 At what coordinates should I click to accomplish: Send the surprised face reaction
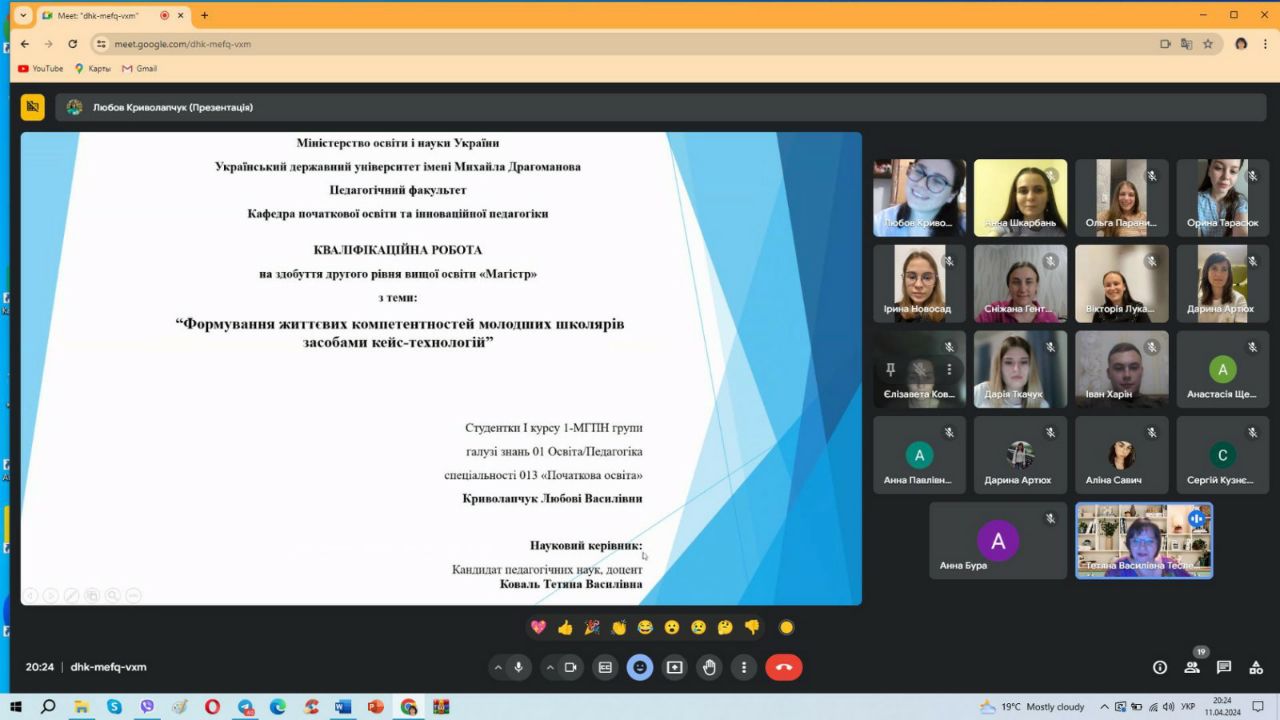click(x=672, y=627)
